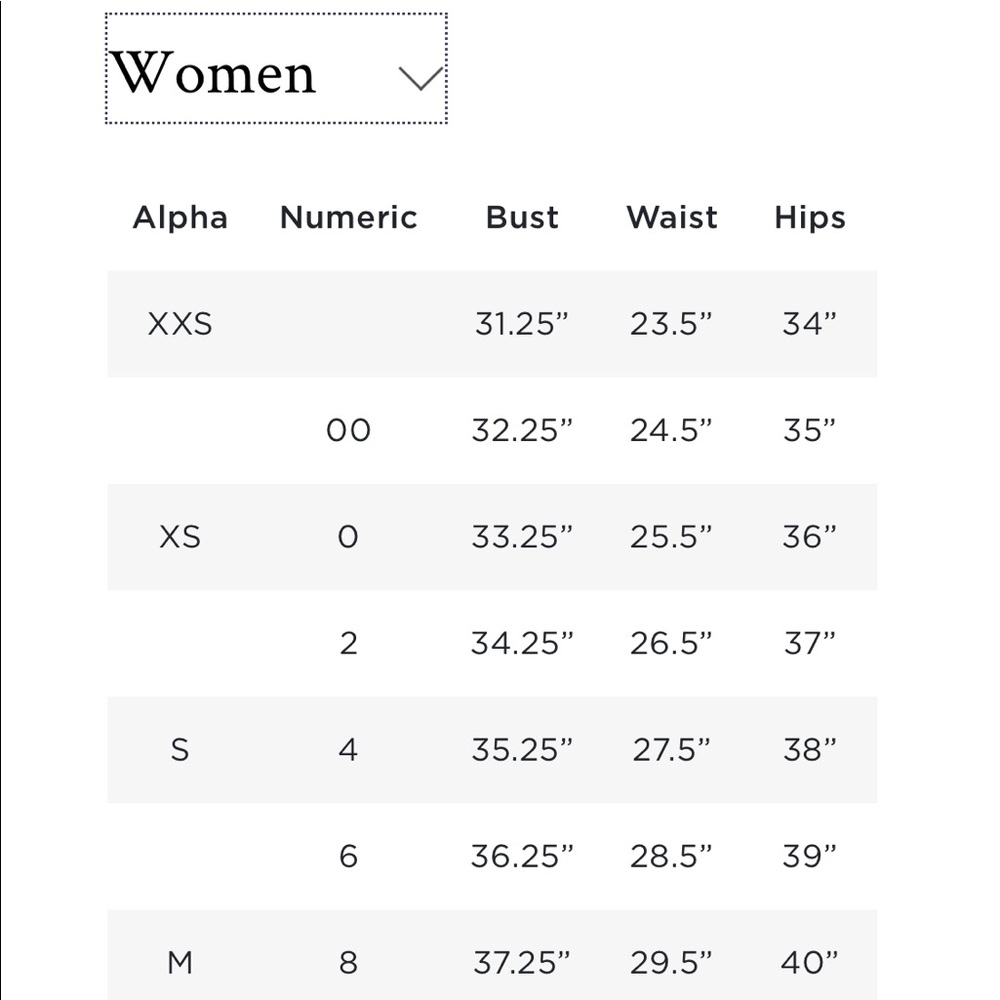Select the 38" hips measurement
1000x1000 pixels.
click(810, 749)
